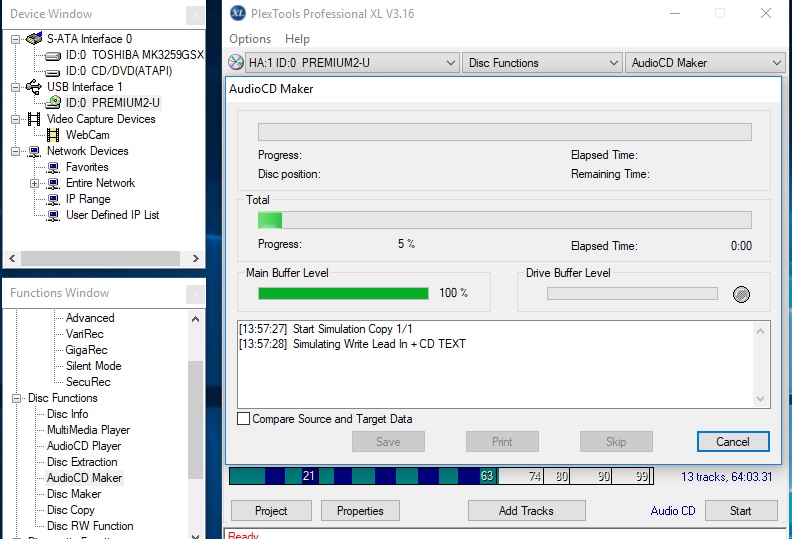792x539 pixels.
Task: Enable Compare Source and Target Data checkbox
Action: point(243,419)
